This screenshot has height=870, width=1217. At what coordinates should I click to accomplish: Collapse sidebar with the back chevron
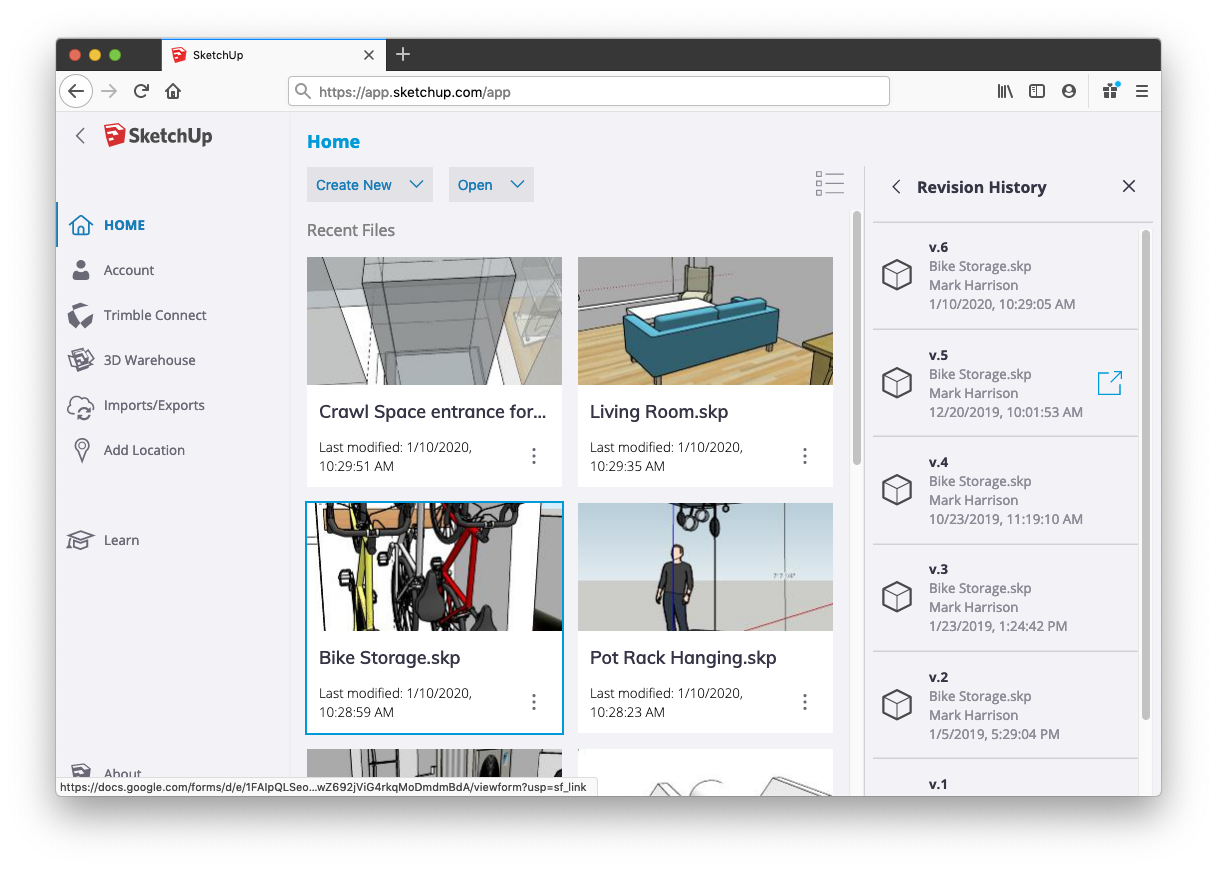pyautogui.click(x=81, y=136)
